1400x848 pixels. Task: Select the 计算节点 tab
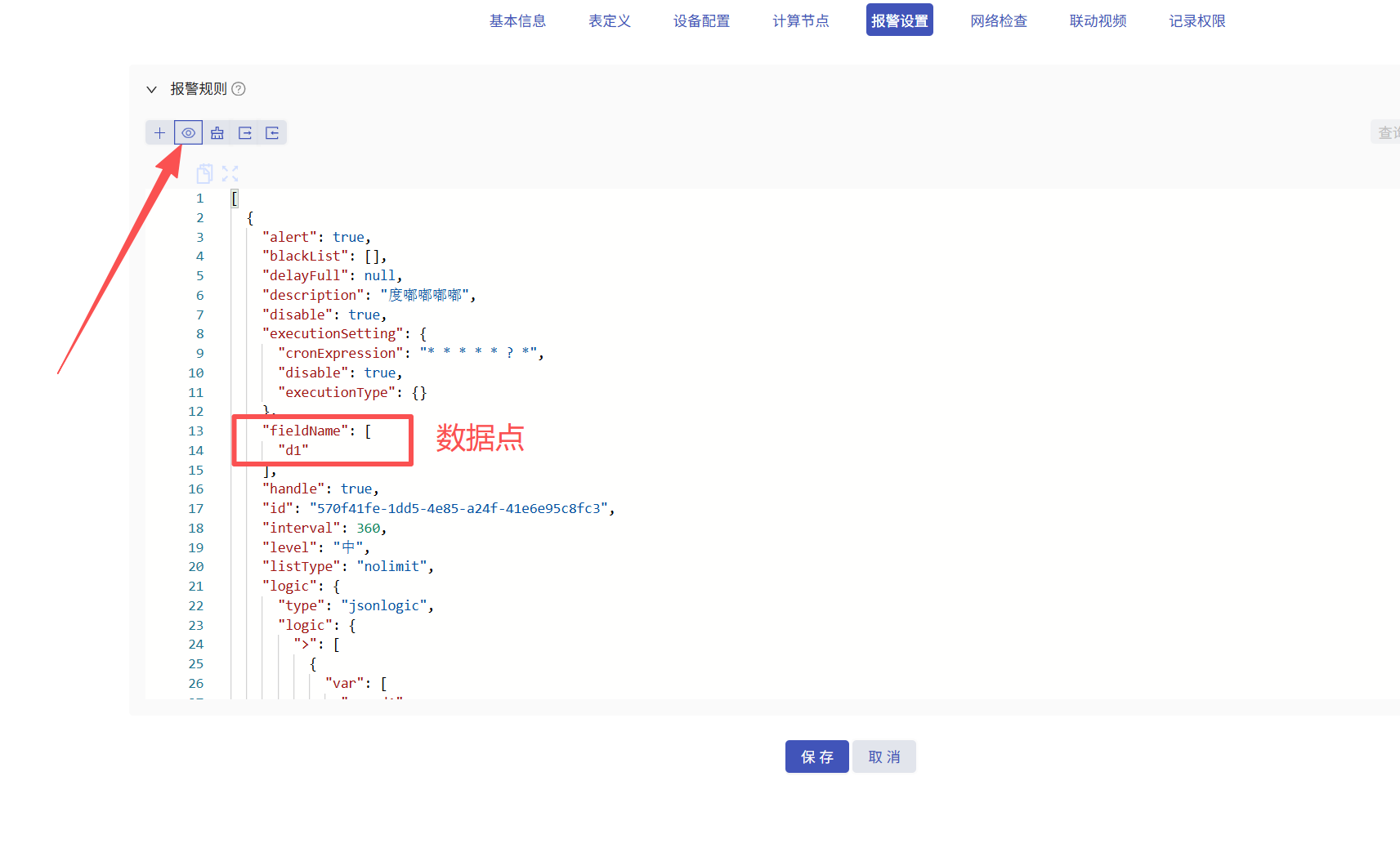[801, 21]
